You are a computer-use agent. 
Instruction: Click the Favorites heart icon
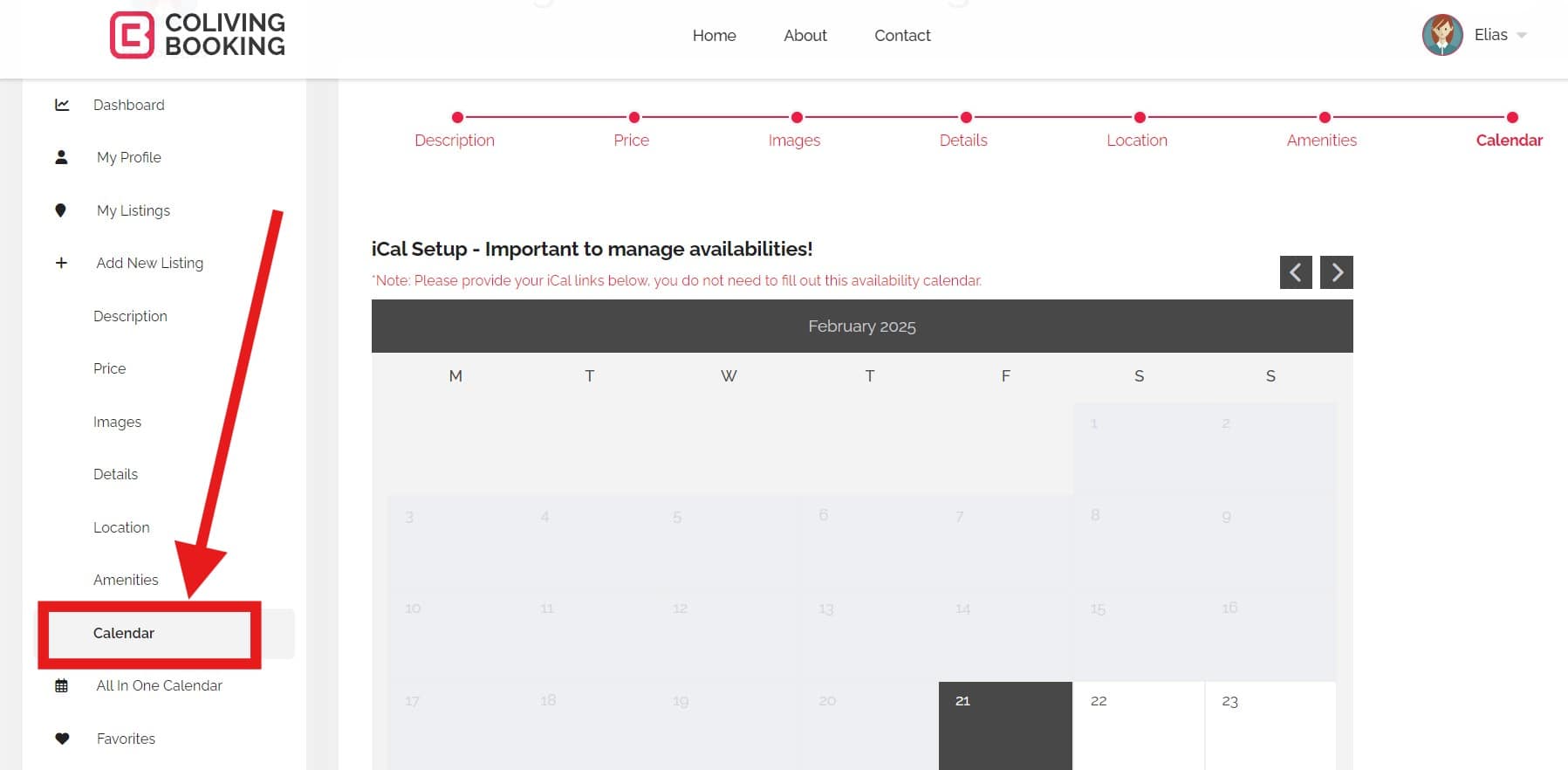point(62,739)
